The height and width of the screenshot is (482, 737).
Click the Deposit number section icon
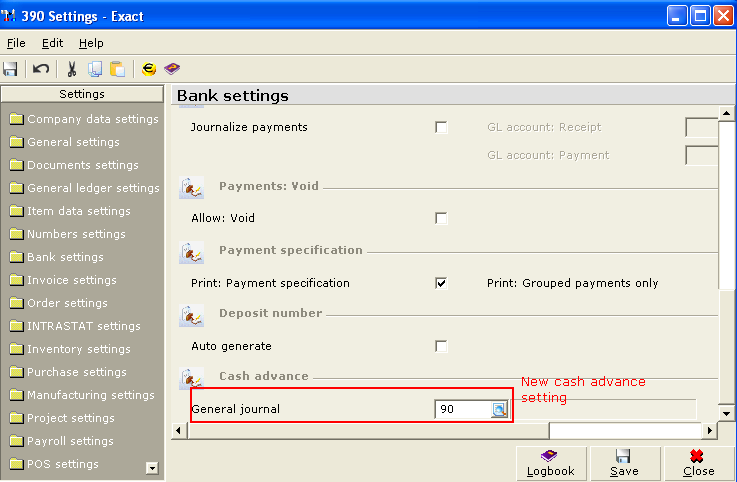click(191, 315)
